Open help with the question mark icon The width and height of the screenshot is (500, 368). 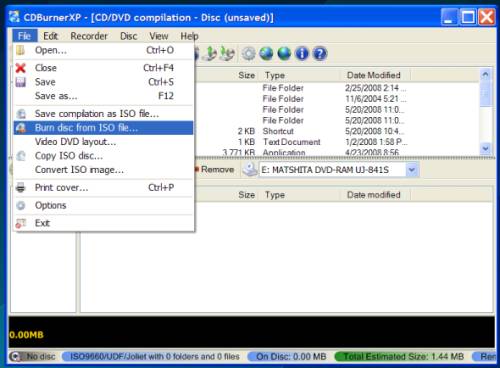point(320,53)
